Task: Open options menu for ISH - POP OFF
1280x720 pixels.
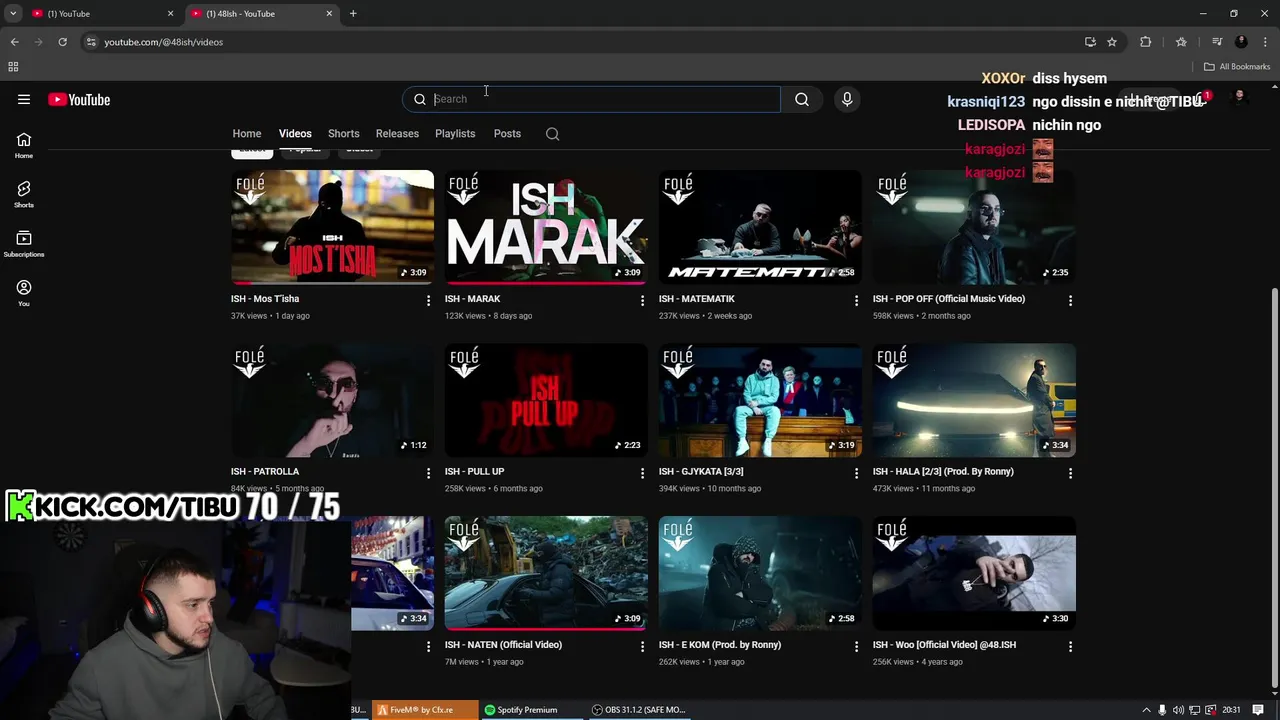Action: 1070,300
